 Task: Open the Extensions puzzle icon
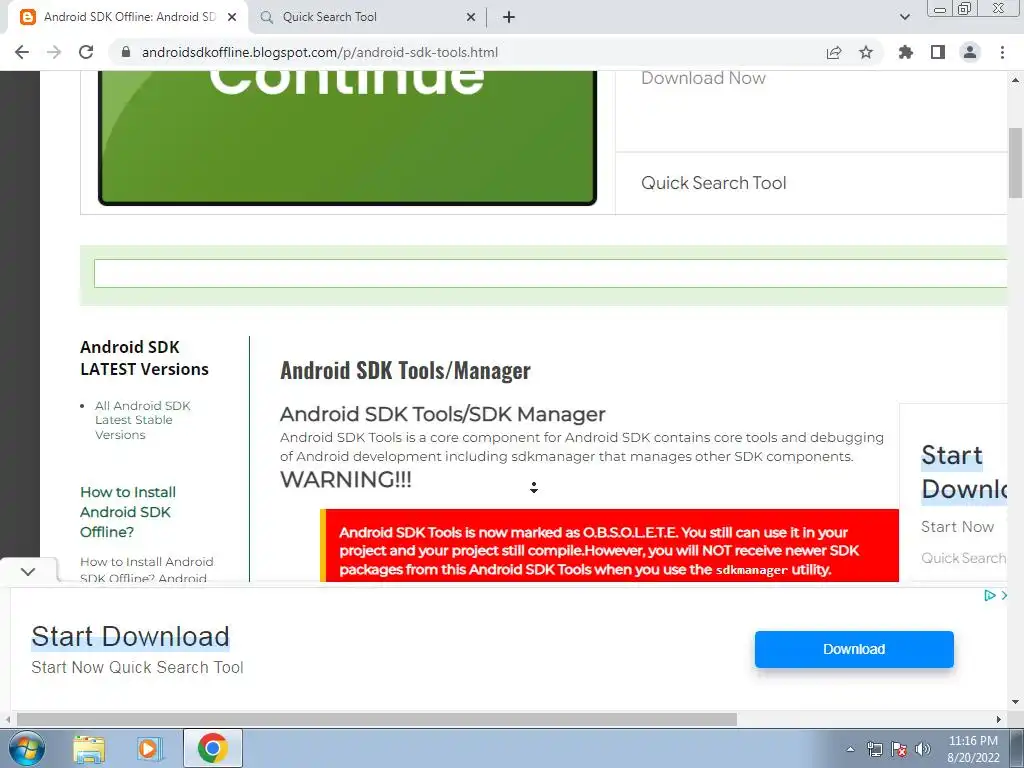[x=906, y=52]
